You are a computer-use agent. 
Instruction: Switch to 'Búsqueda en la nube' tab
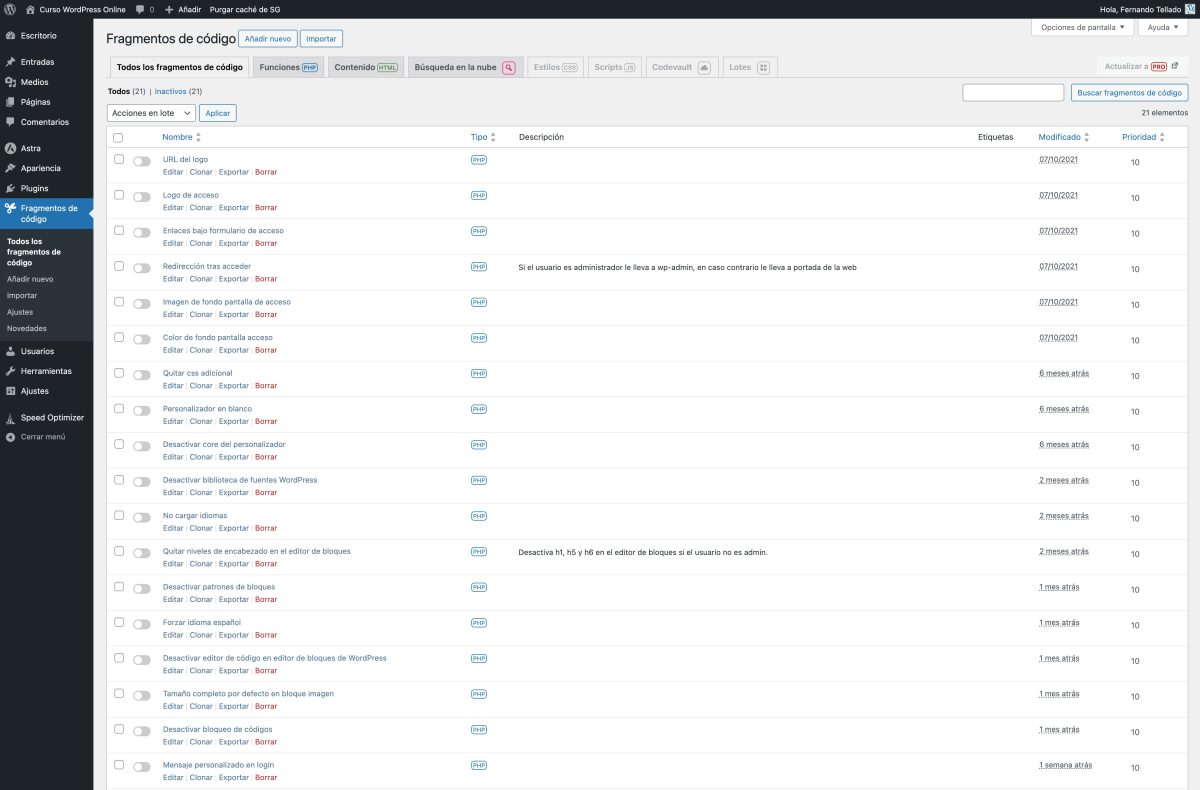click(465, 67)
